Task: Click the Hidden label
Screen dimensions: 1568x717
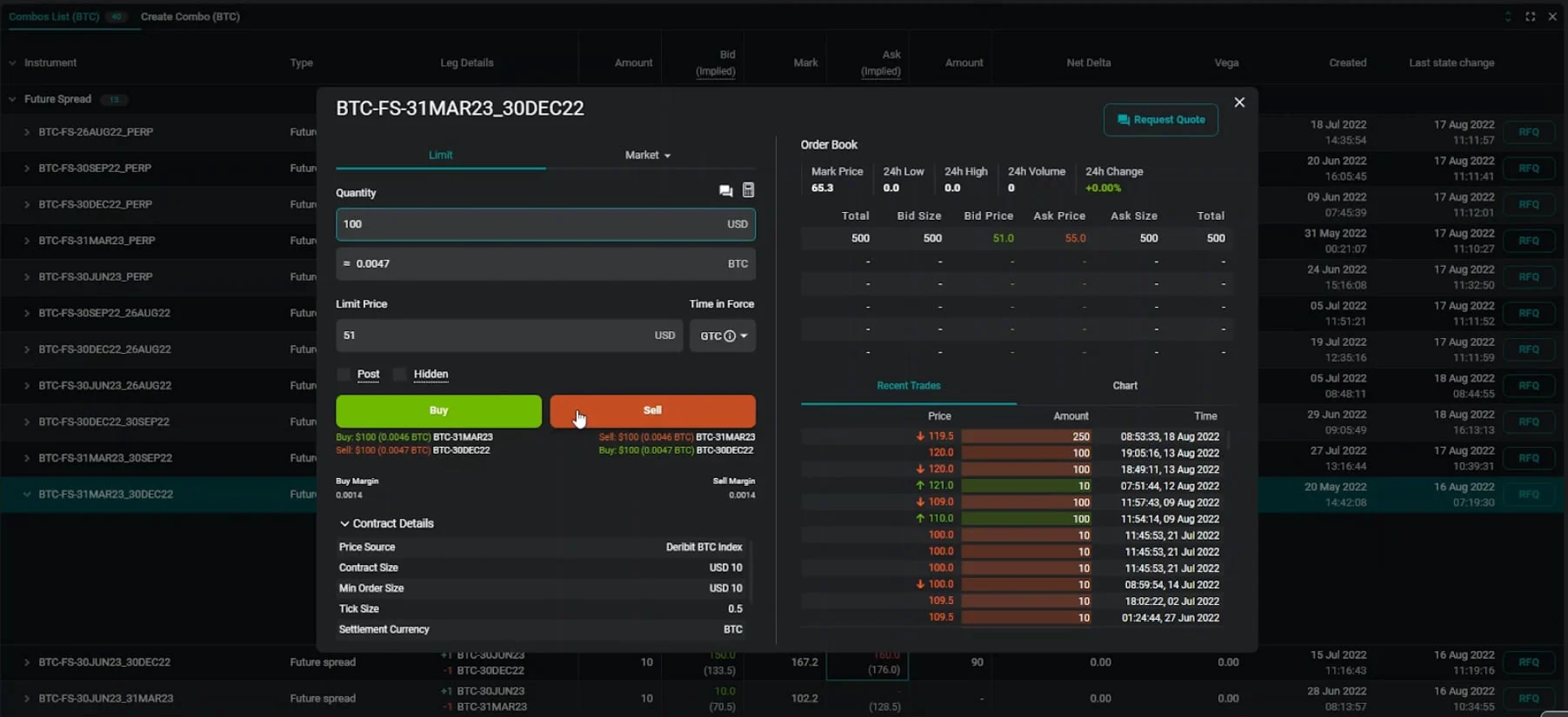Action: (x=430, y=375)
